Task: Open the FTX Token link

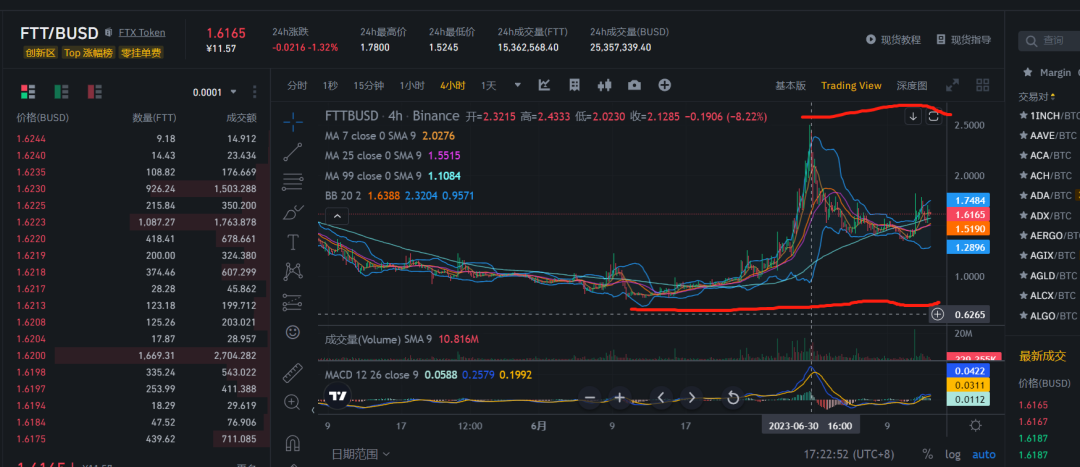Action: click(142, 32)
